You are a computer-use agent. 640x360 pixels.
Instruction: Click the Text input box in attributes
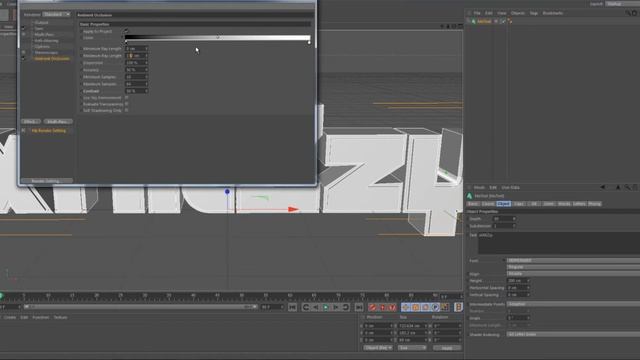point(559,243)
